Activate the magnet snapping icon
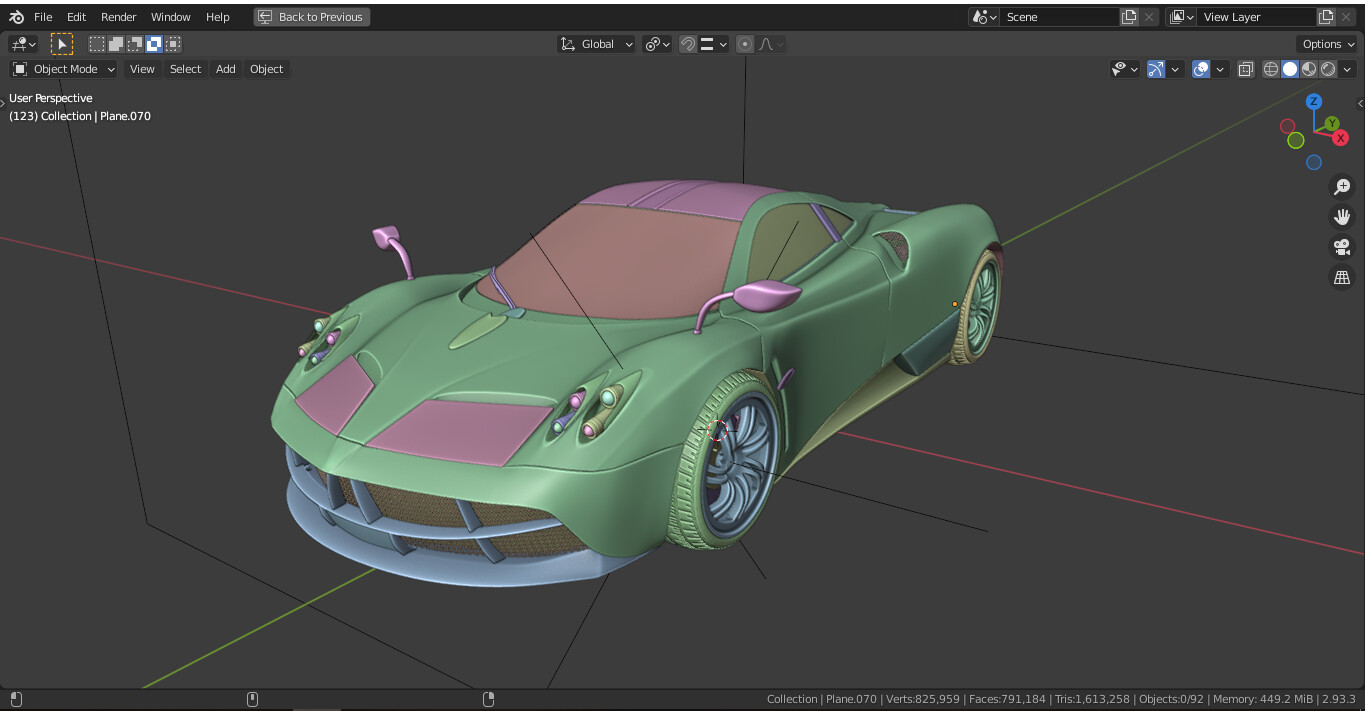This screenshot has width=1365, height=711. 688,43
